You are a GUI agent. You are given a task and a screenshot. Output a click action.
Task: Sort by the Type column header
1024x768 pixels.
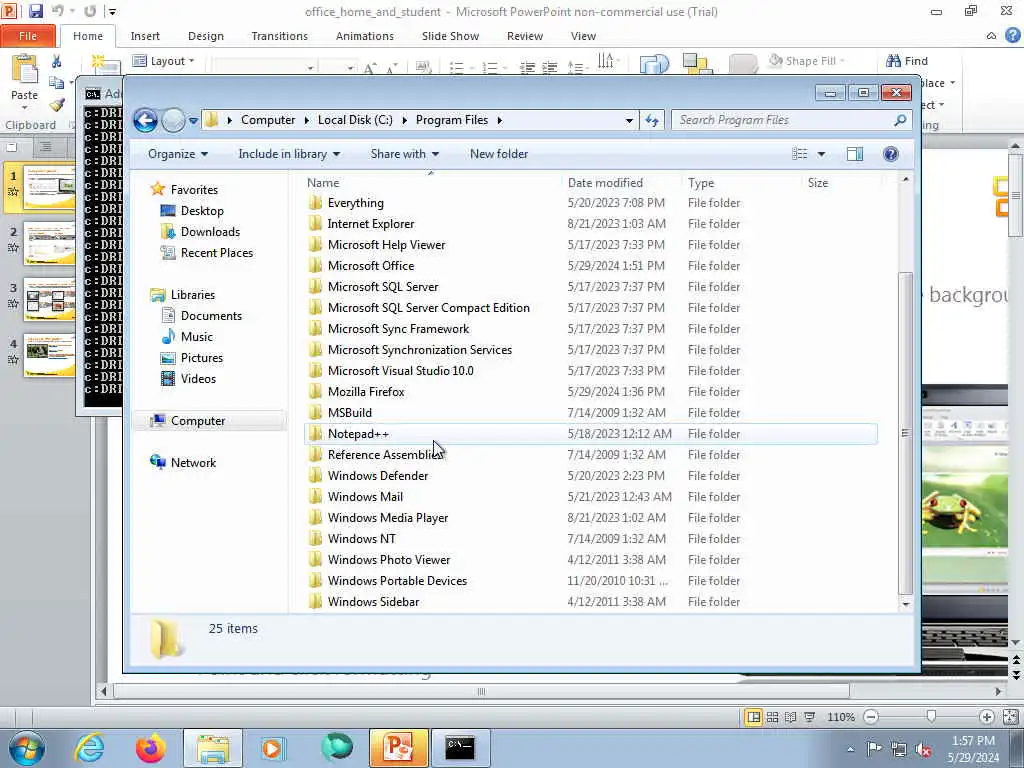coord(741,183)
